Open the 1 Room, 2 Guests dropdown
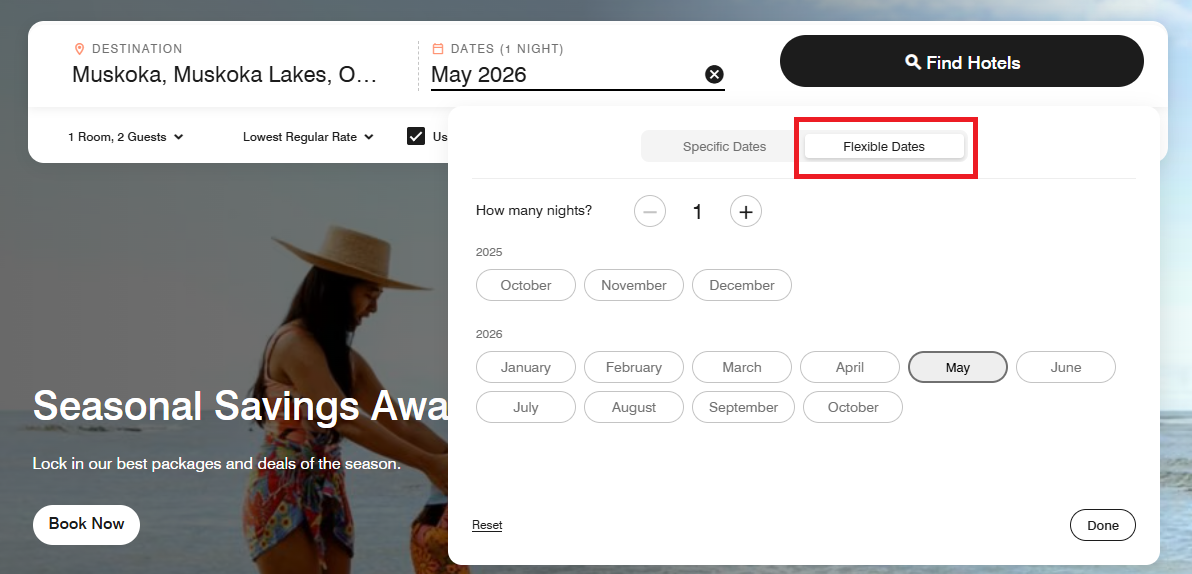1192x574 pixels. tap(126, 137)
